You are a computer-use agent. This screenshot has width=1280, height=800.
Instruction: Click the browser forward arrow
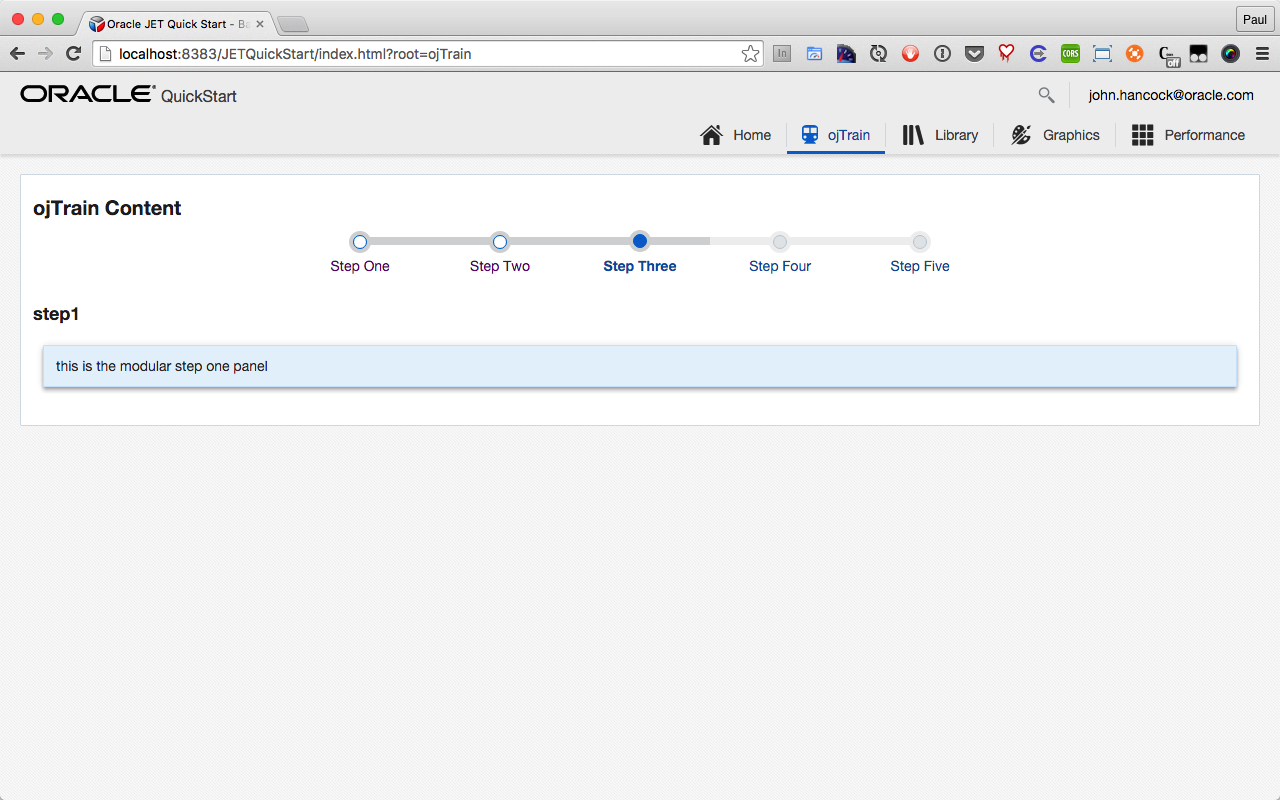[45, 54]
